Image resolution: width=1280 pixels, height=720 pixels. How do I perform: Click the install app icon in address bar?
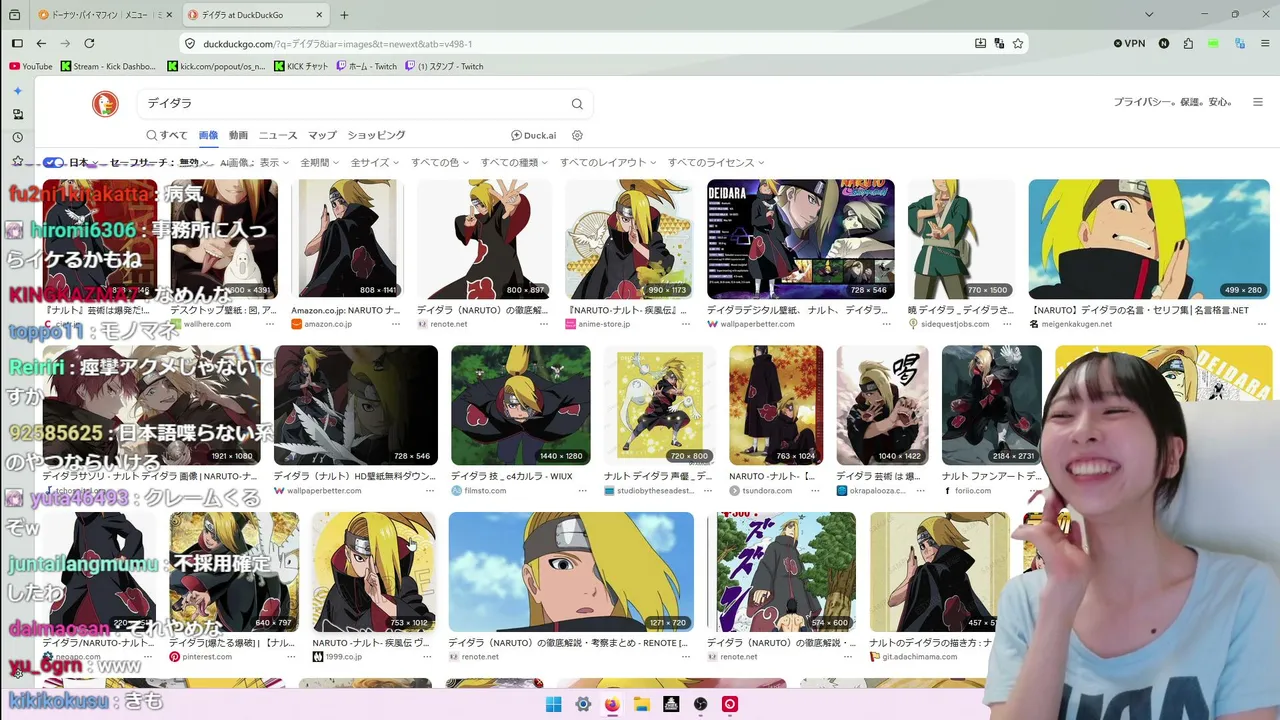[981, 44]
